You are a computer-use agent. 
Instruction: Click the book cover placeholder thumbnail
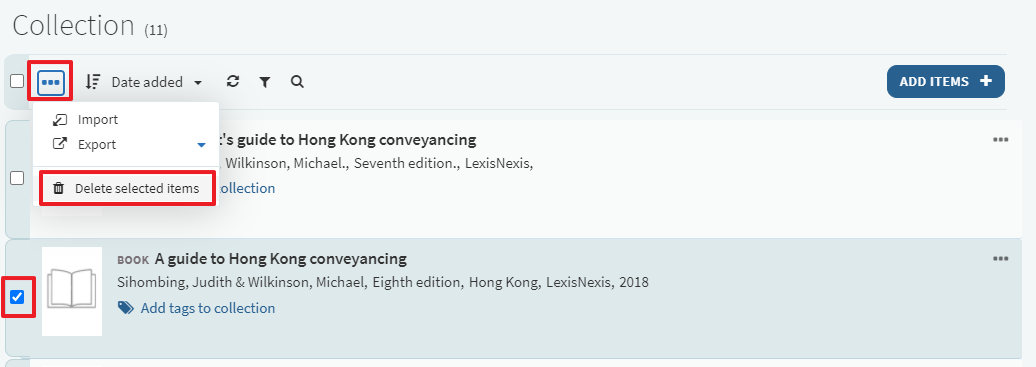[x=72, y=292]
